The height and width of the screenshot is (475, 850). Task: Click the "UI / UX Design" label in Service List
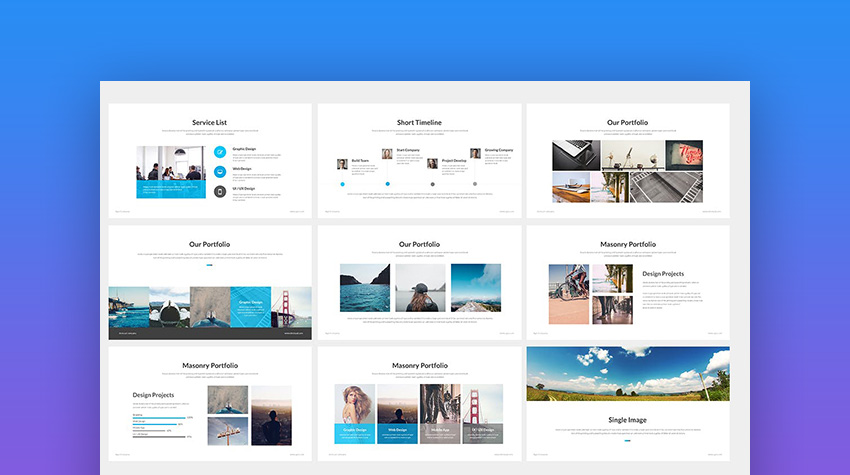(243, 189)
